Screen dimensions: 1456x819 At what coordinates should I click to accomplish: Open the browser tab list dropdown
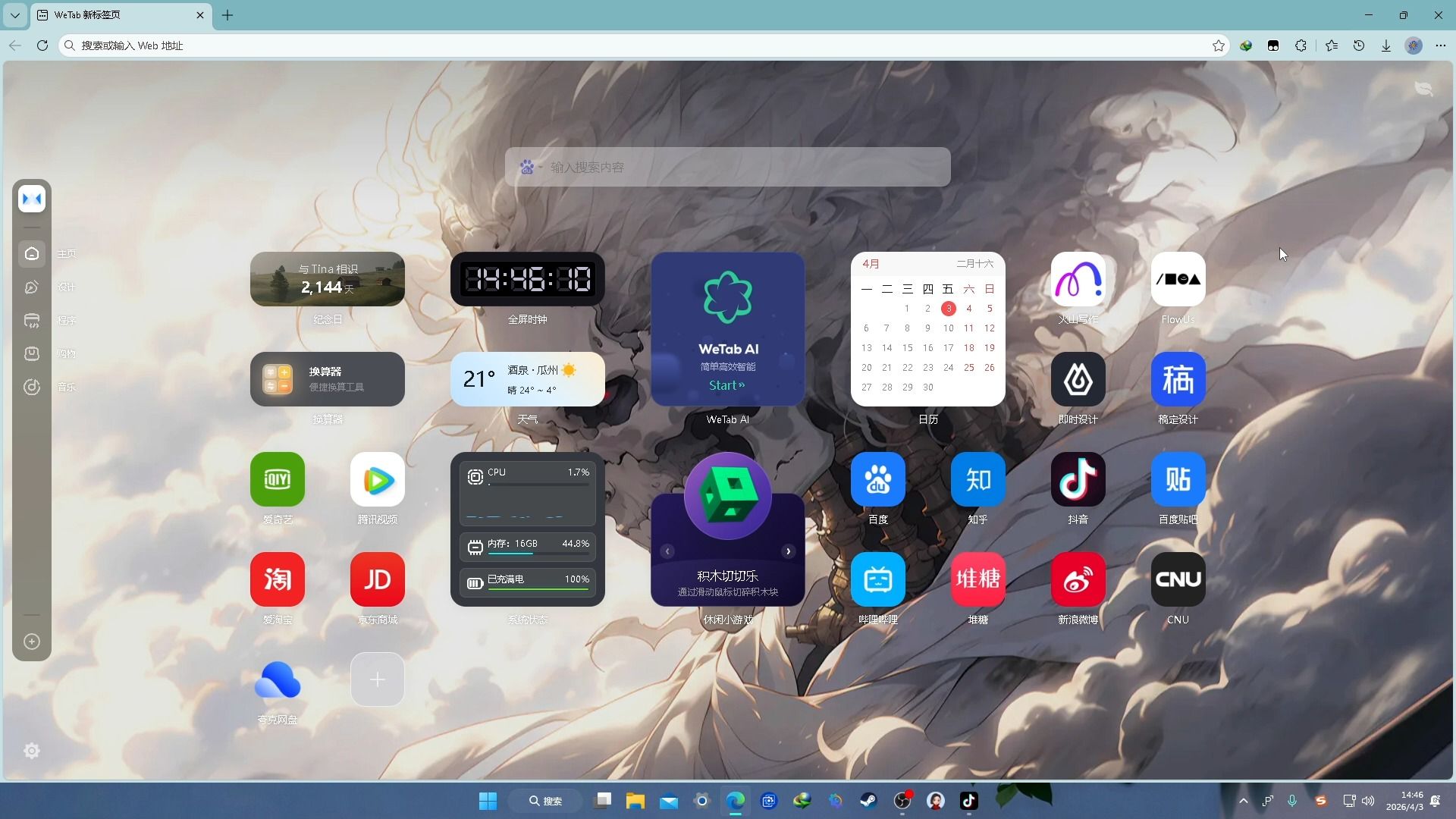(x=15, y=15)
